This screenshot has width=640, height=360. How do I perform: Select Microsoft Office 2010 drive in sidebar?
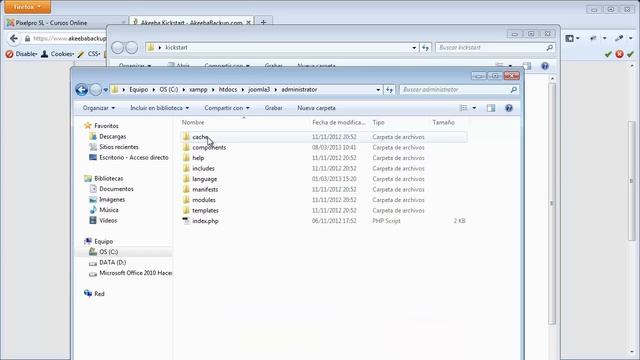135,273
